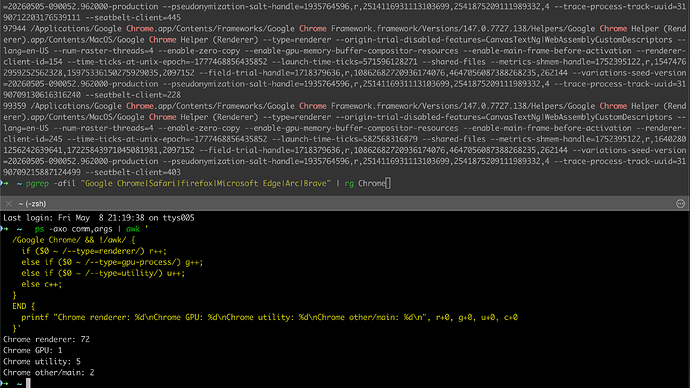This screenshot has height=388, width=690.
Task: Select the "~ (-zsh)" pane title
Action: 33,204
